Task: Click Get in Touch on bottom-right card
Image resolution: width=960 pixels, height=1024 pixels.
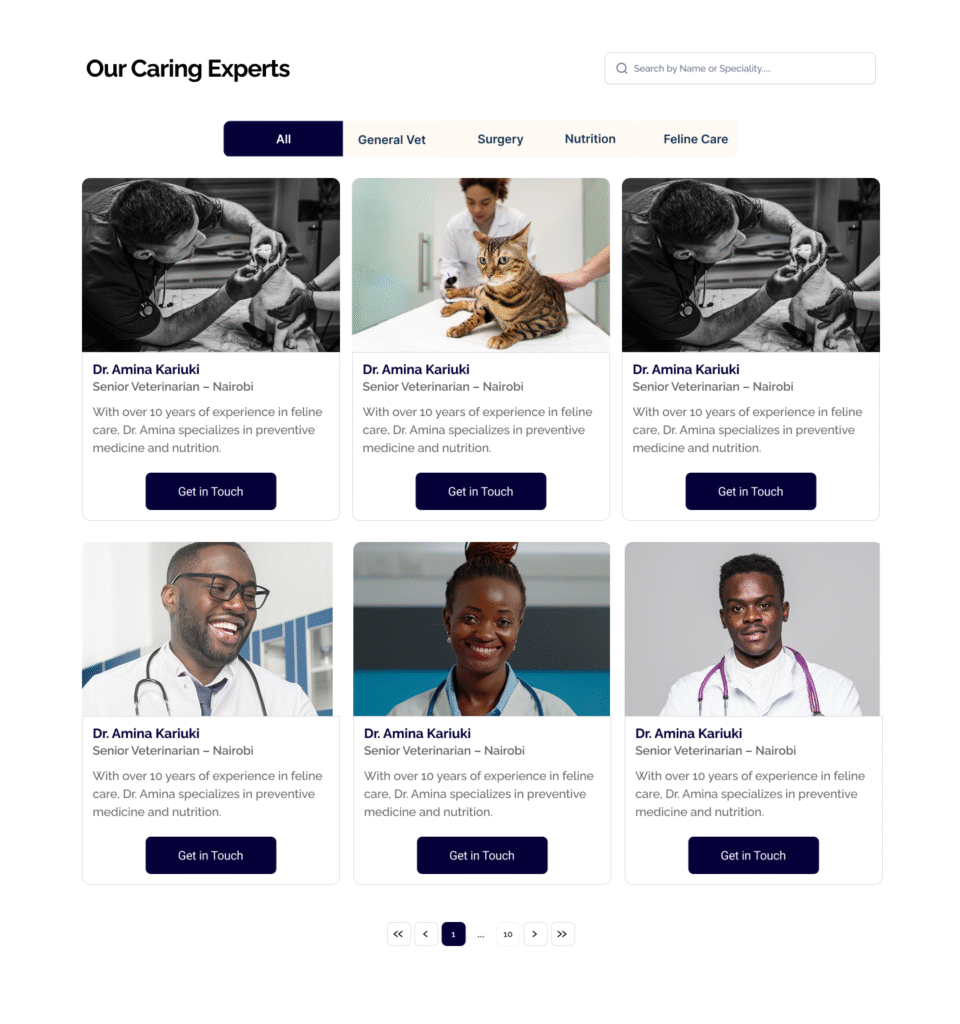Action: click(x=753, y=855)
